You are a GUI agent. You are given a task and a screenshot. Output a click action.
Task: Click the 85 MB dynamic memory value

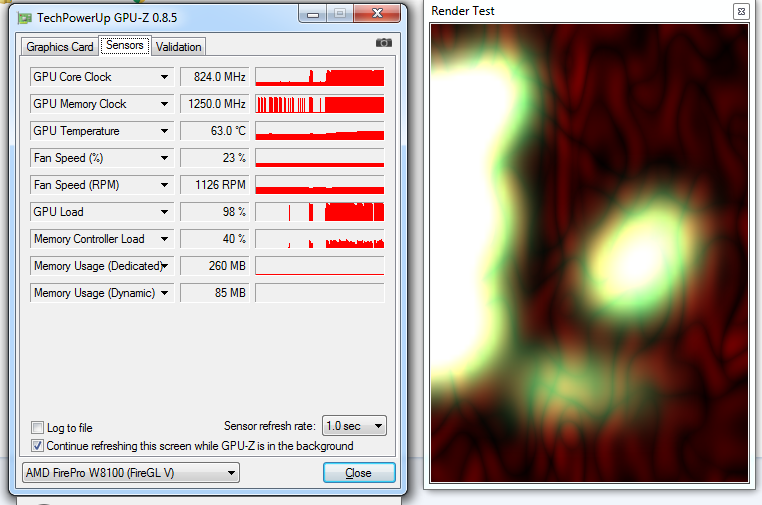[x=214, y=293]
